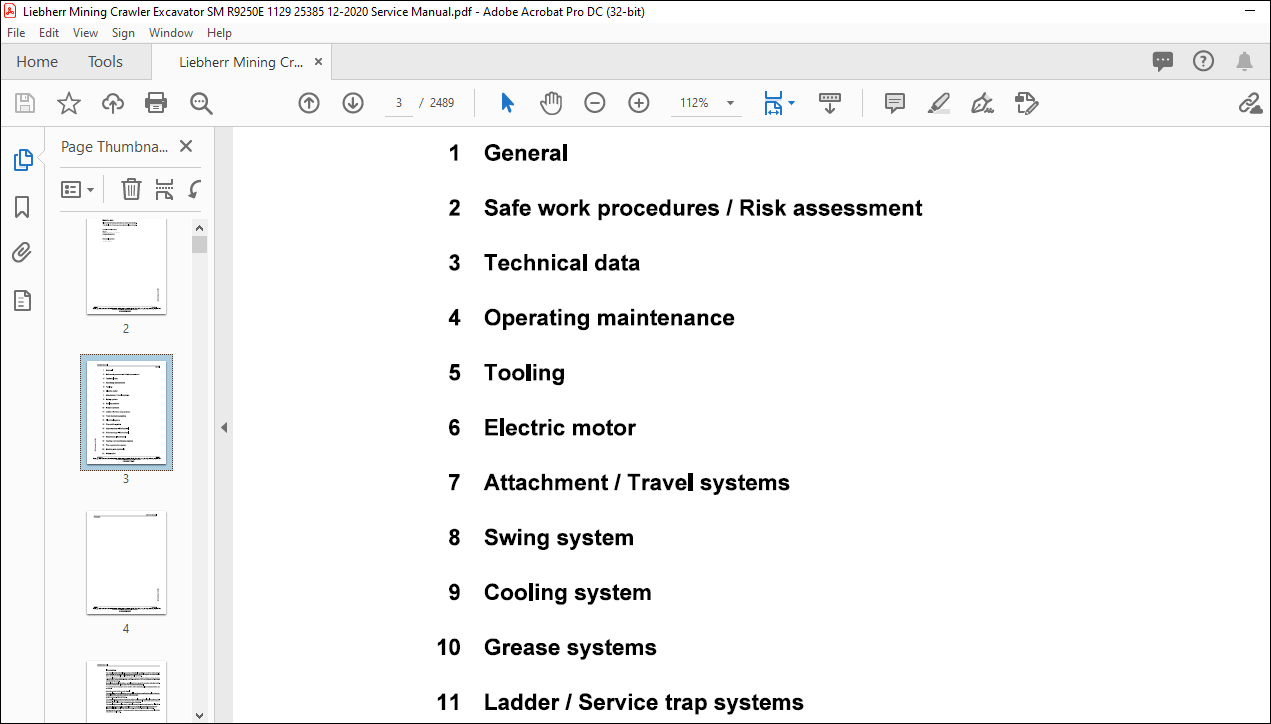Image resolution: width=1271 pixels, height=724 pixels.
Task: Rotate pages using the thumbnails icon
Action: pyautogui.click(x=196, y=189)
